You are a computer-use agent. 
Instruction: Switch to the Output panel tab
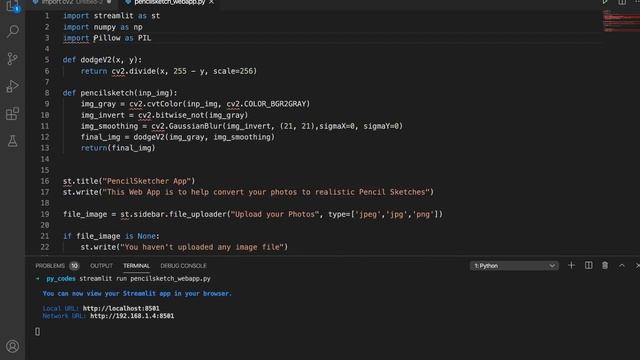101,266
